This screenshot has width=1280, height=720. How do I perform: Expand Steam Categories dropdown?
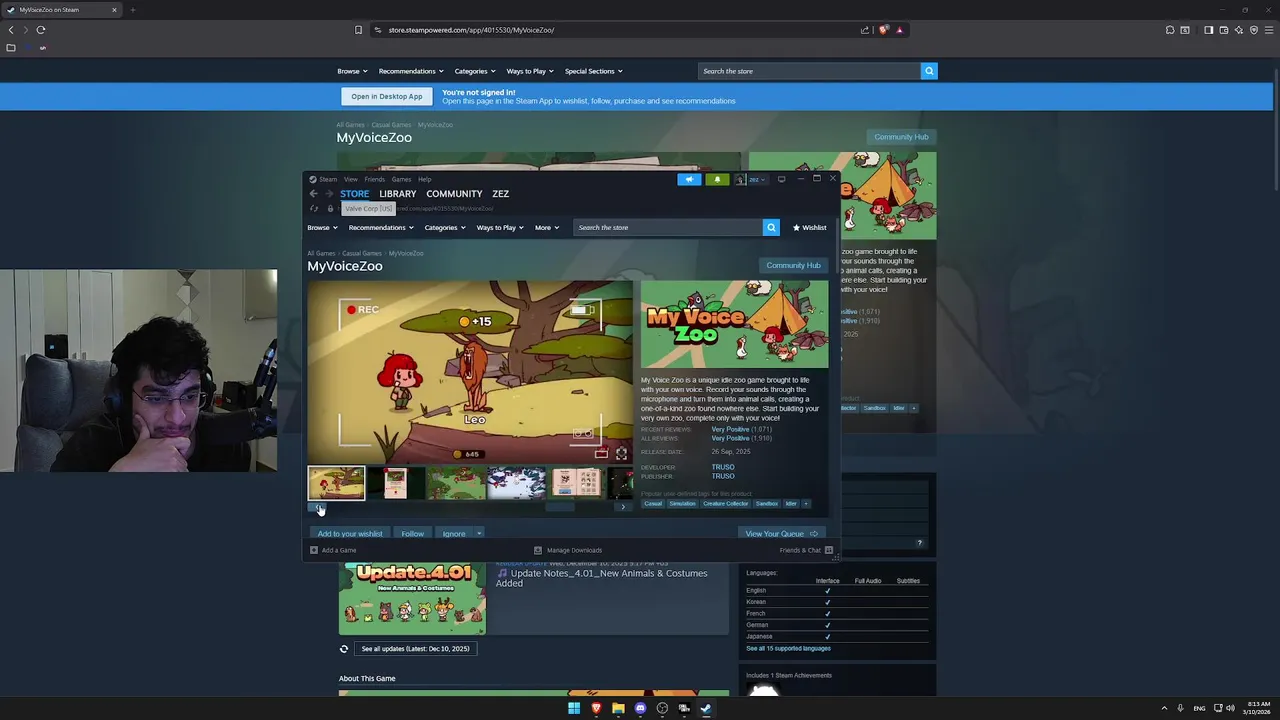(444, 227)
